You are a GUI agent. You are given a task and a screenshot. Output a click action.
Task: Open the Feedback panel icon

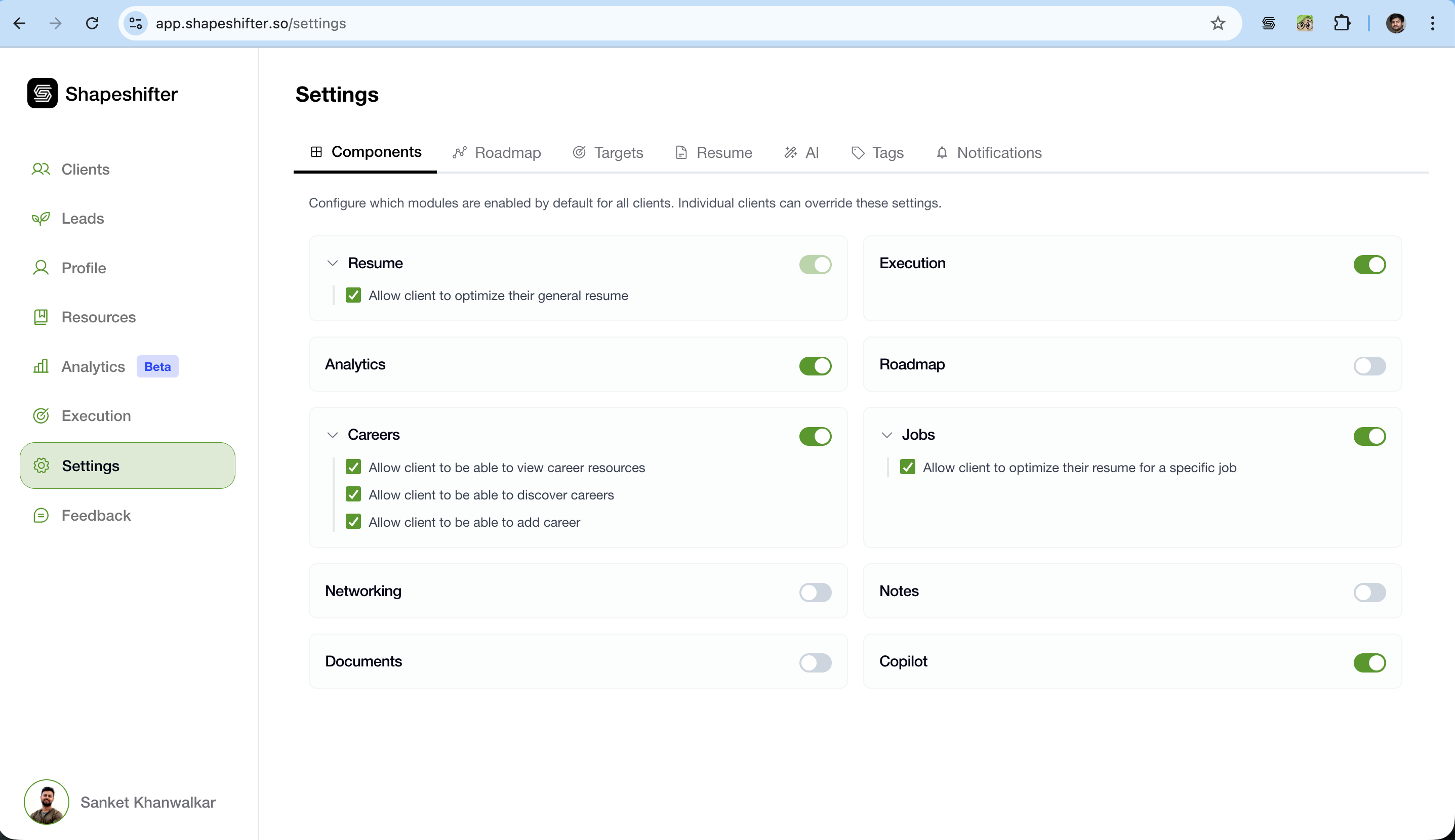pyautogui.click(x=41, y=515)
